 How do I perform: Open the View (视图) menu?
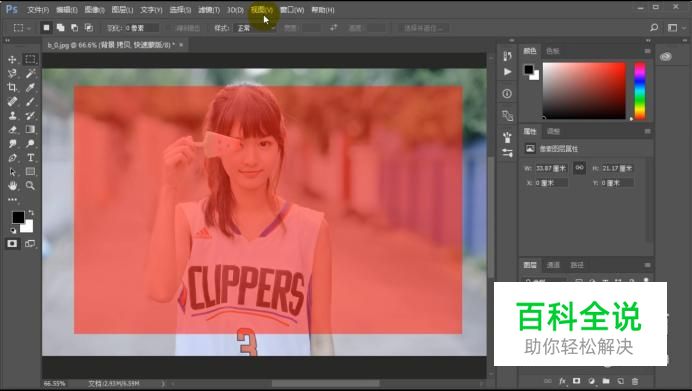coord(262,10)
